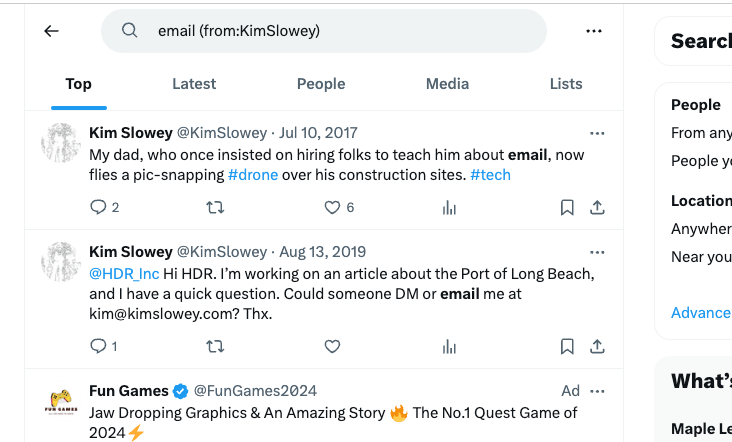Open the Media tab
Image resolution: width=732 pixels, height=442 pixels.
tap(447, 84)
